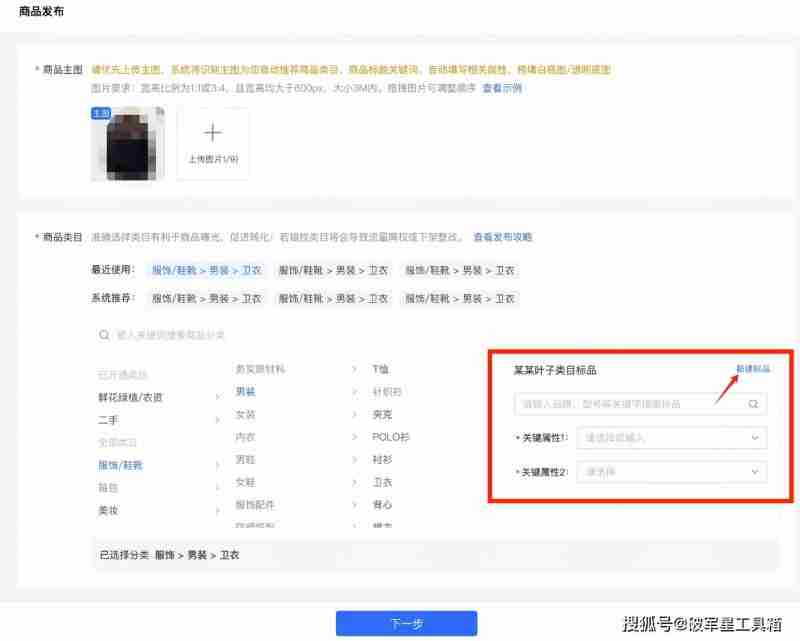The width and height of the screenshot is (800, 641).
Task: Open the 查看发布攻略 link
Action: (505, 236)
